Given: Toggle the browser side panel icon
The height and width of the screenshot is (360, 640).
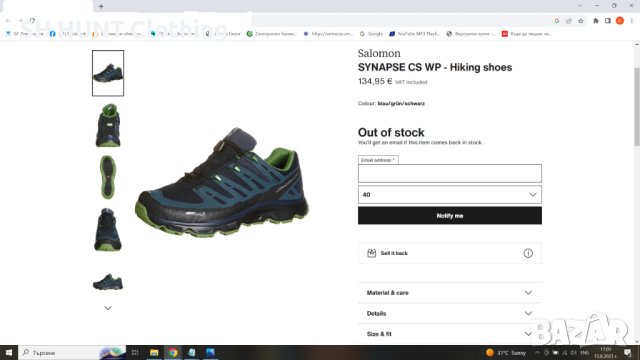Looking at the screenshot, I should click(x=607, y=21).
